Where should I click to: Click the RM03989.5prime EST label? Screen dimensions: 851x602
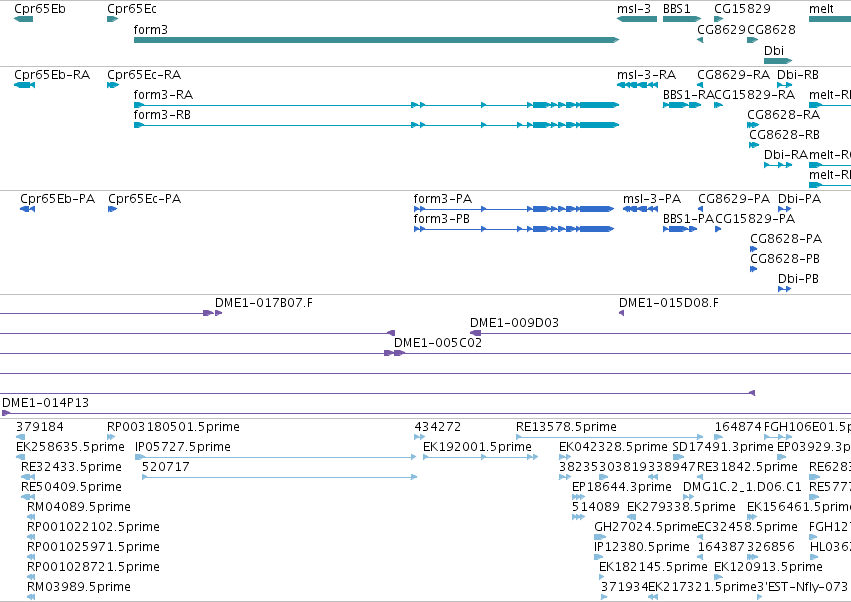tap(79, 587)
